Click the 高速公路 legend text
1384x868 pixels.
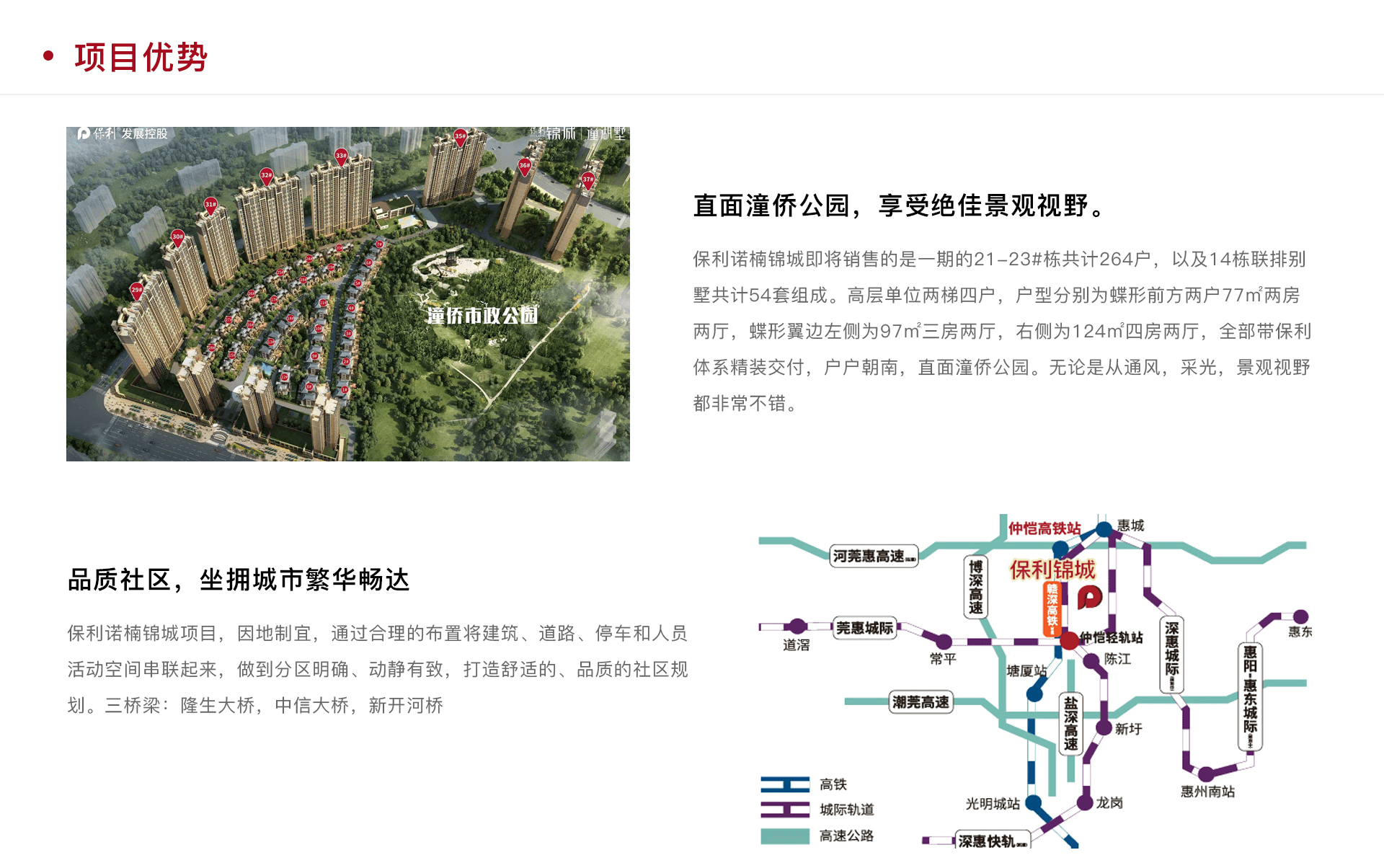point(847,836)
